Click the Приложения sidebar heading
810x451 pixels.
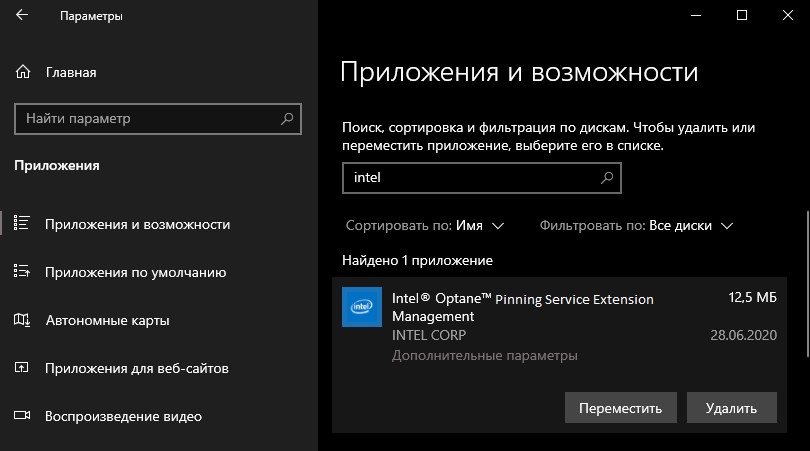(57, 165)
